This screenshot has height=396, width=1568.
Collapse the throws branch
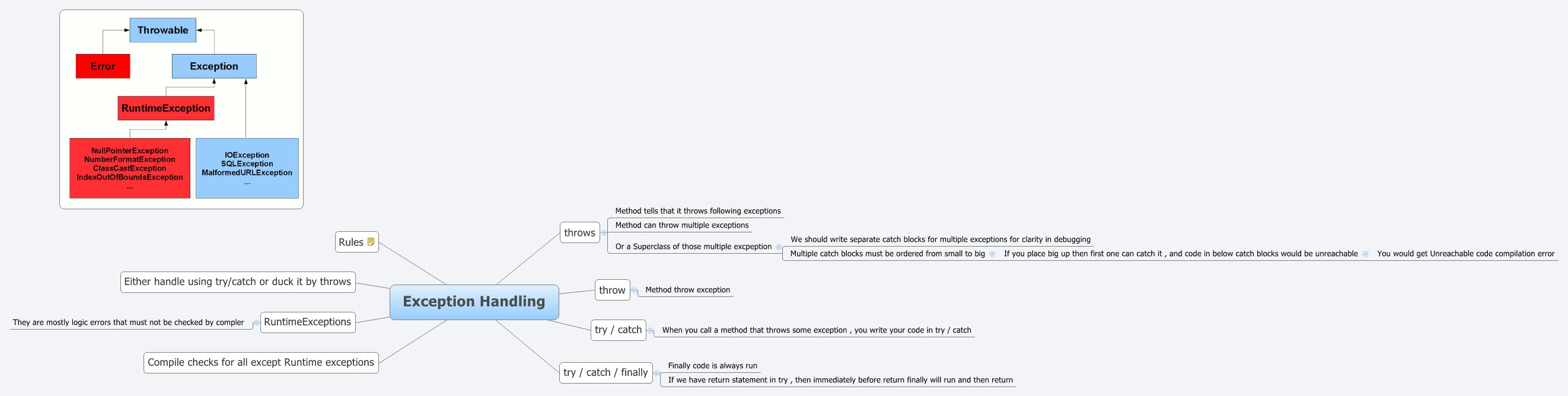[x=603, y=232]
